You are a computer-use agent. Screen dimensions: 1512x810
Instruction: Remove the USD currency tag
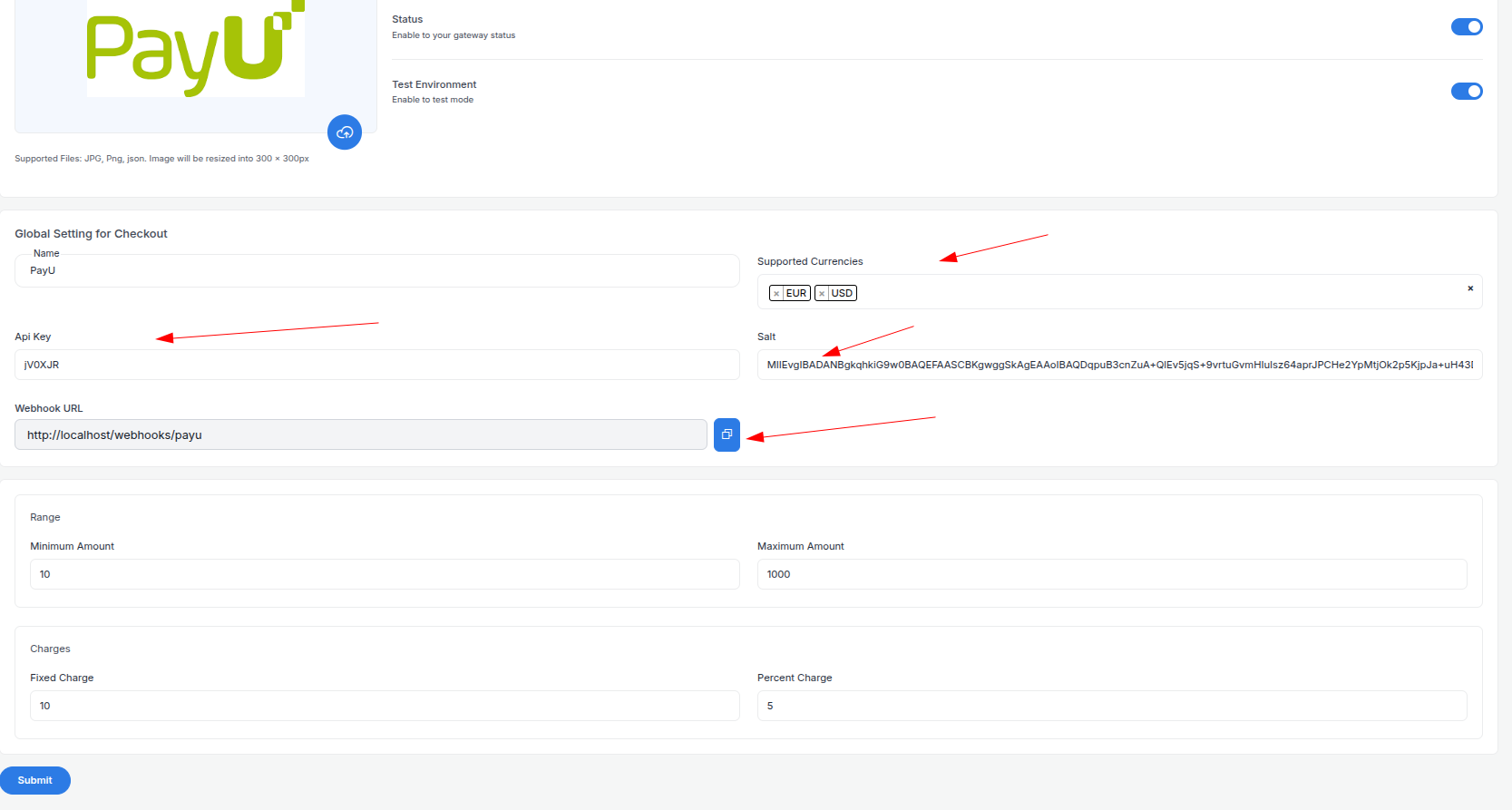tap(822, 293)
